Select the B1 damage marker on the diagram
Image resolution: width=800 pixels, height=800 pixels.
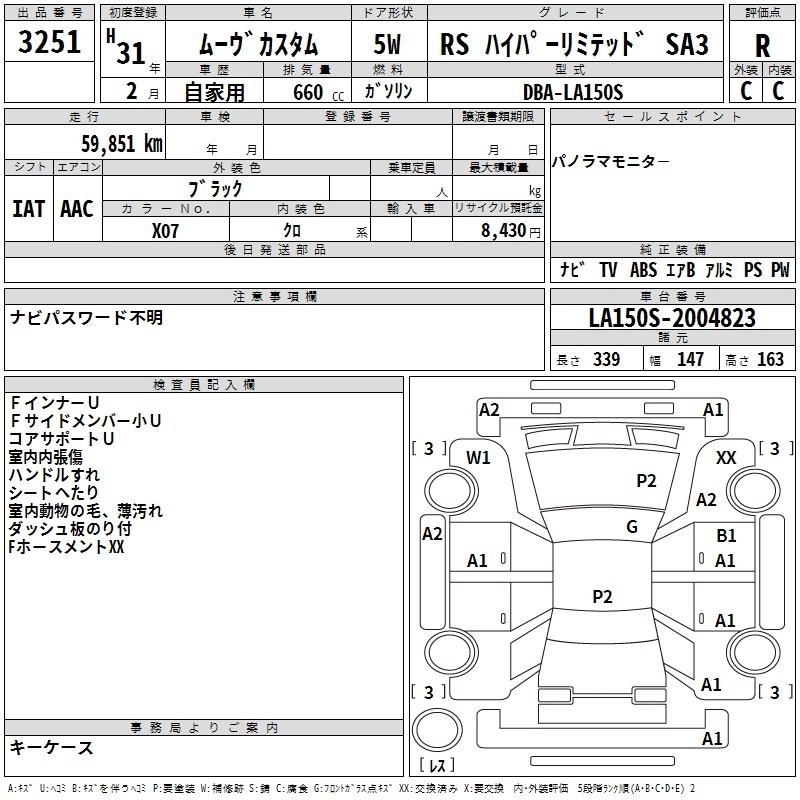(726, 536)
